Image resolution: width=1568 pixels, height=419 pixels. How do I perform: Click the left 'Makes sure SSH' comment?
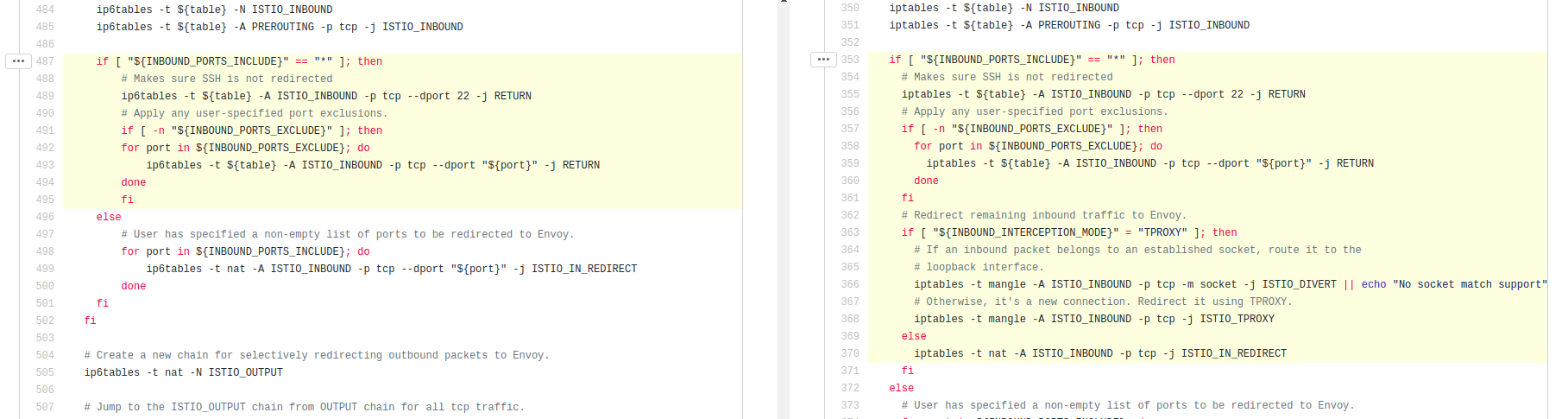(226, 79)
